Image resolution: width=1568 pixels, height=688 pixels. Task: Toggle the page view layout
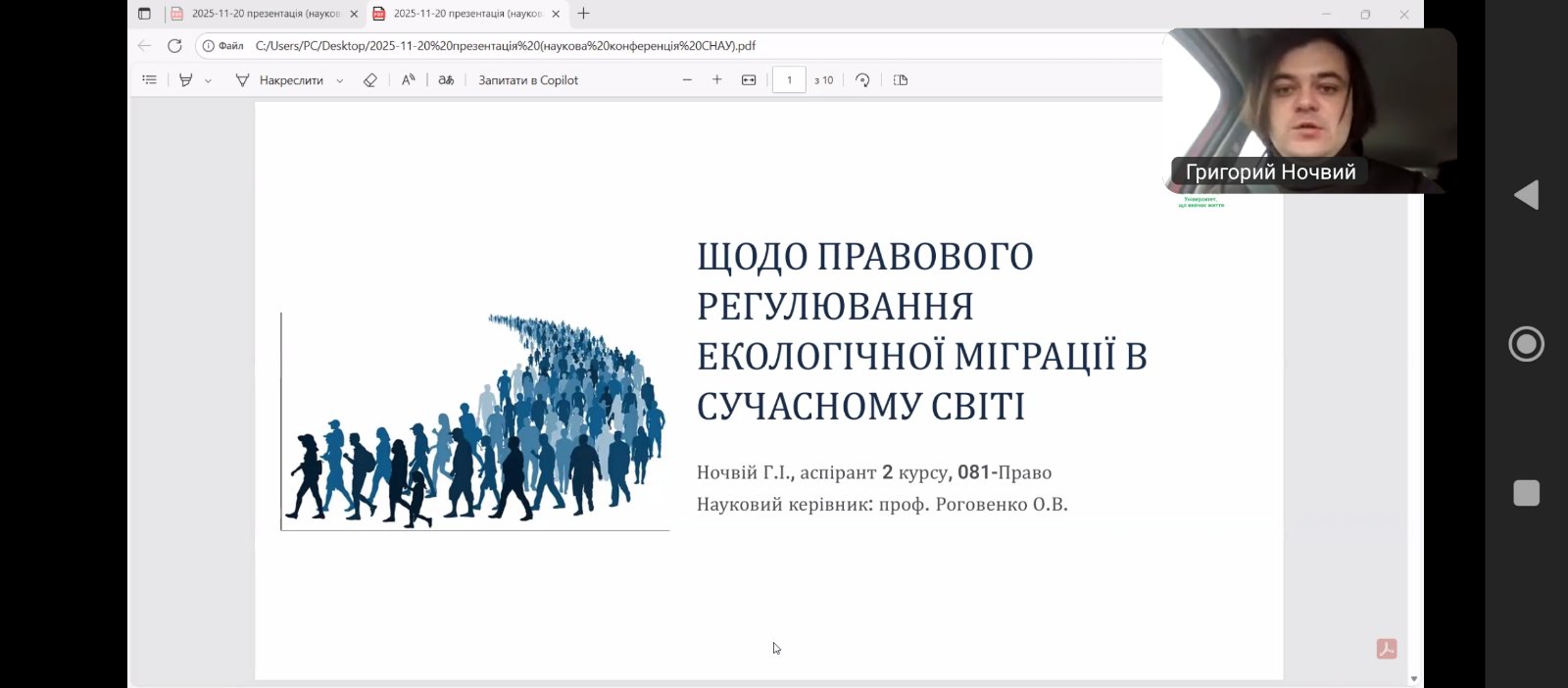coord(901,80)
